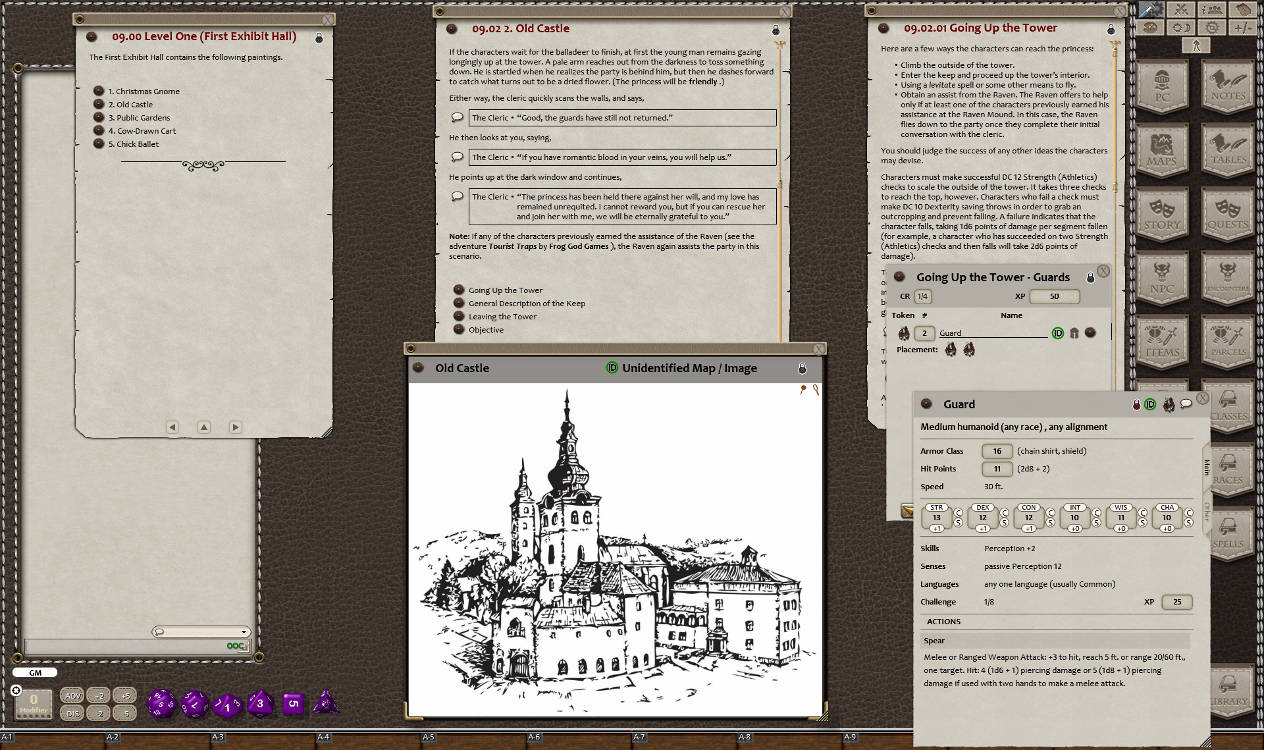Viewport: 1264px width, 750px height.
Task: Switch to the Other tab on the Guard sheet
Action: coord(1207,511)
